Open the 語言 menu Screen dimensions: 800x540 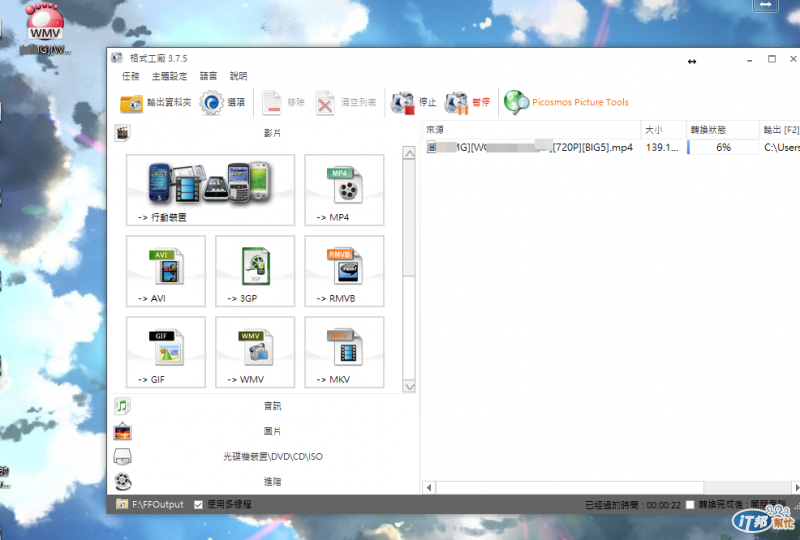[208, 76]
